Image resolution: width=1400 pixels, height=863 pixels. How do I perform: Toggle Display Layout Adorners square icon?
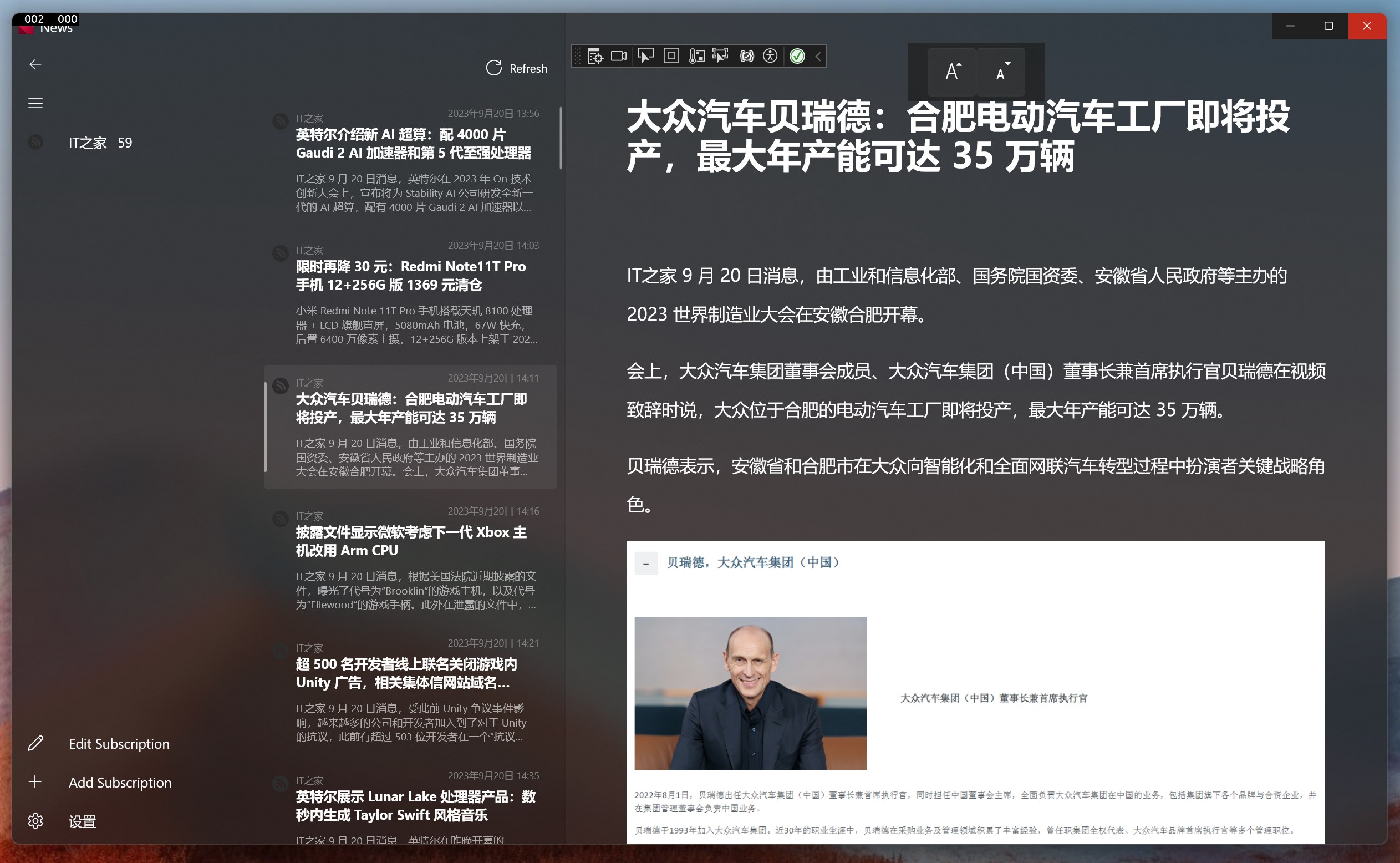[671, 56]
